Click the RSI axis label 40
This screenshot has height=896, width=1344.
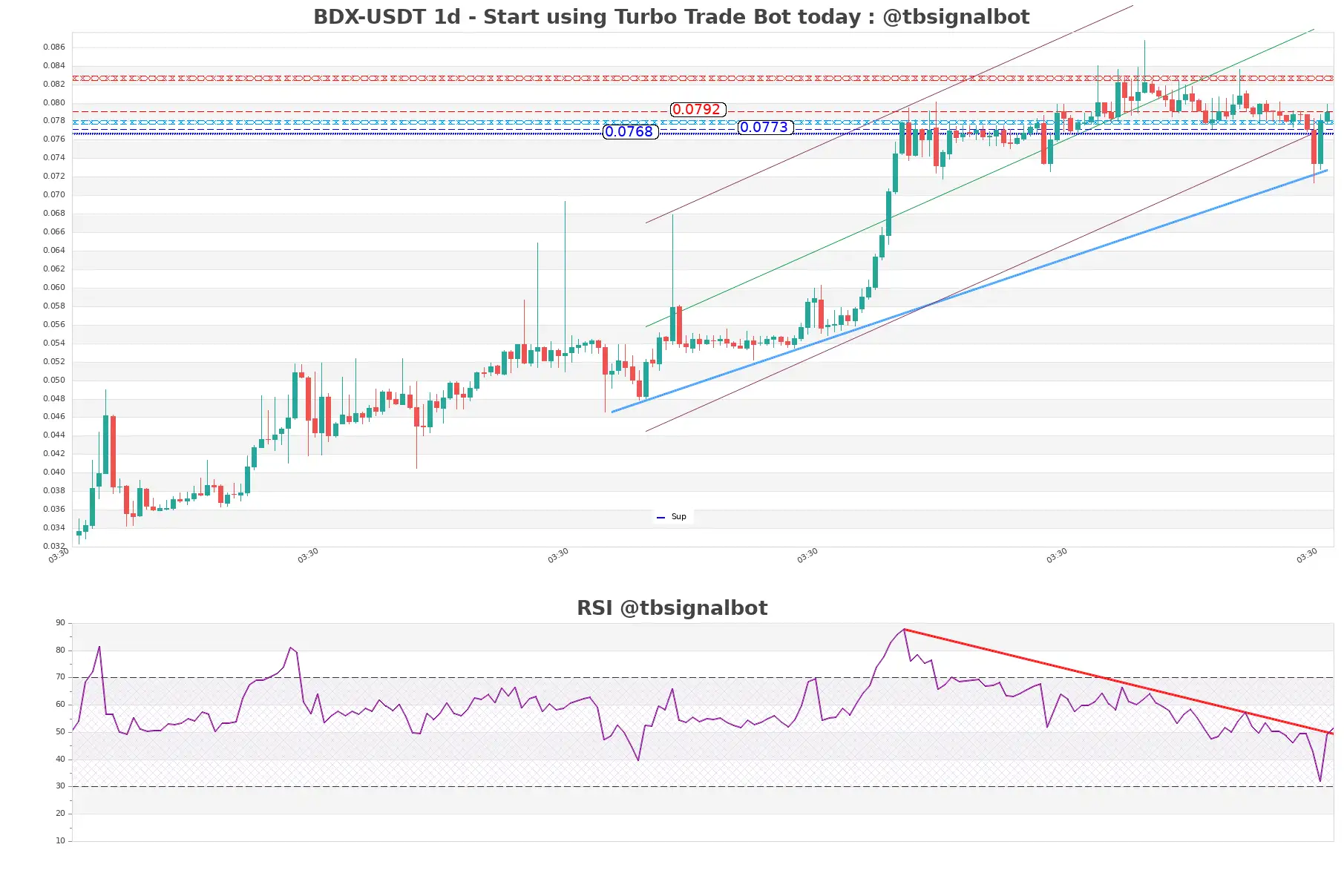pos(60,760)
